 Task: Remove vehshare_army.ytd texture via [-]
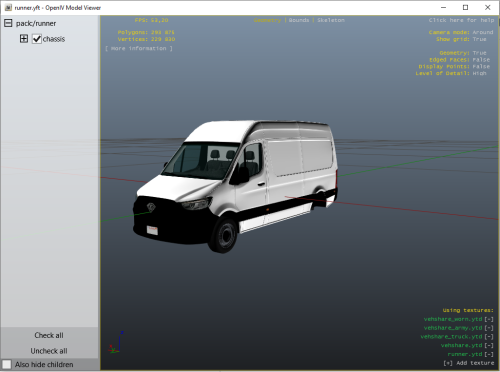point(489,328)
